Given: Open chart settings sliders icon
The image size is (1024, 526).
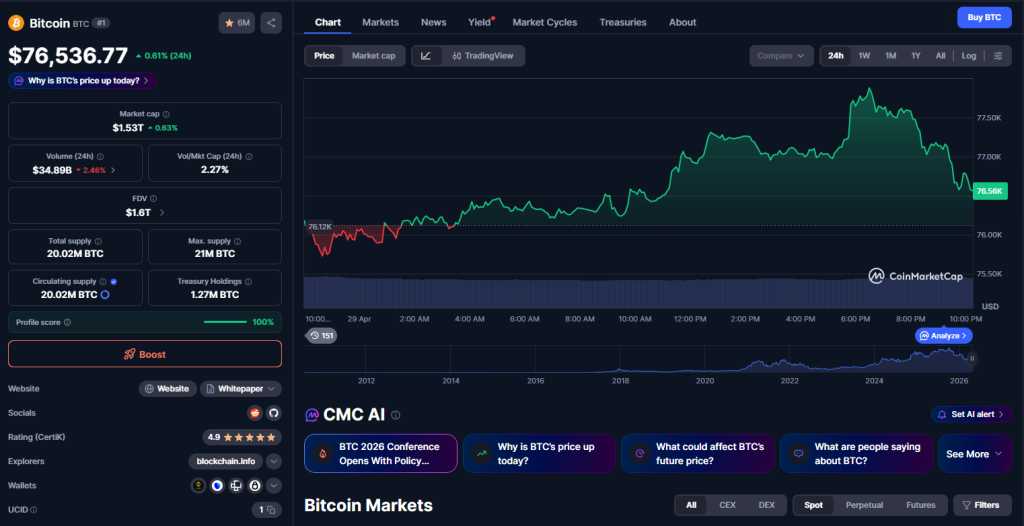Looking at the screenshot, I should [x=998, y=56].
